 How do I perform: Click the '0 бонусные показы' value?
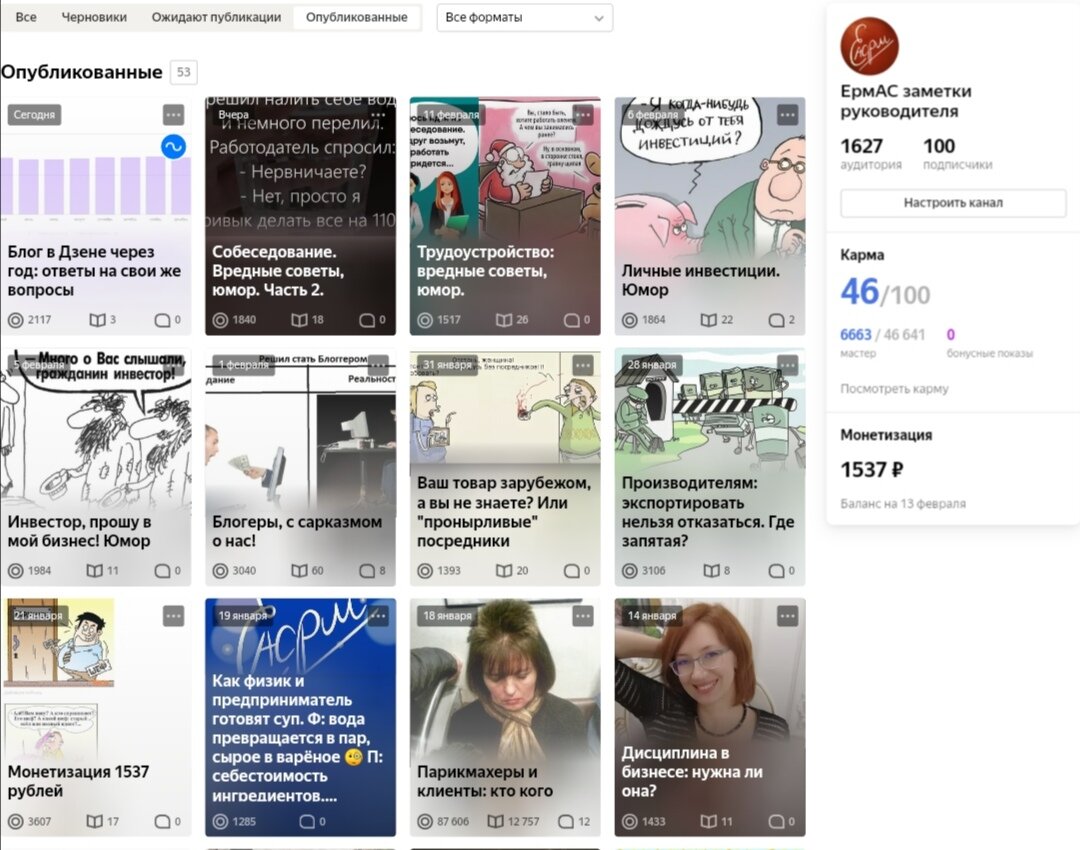[951, 335]
